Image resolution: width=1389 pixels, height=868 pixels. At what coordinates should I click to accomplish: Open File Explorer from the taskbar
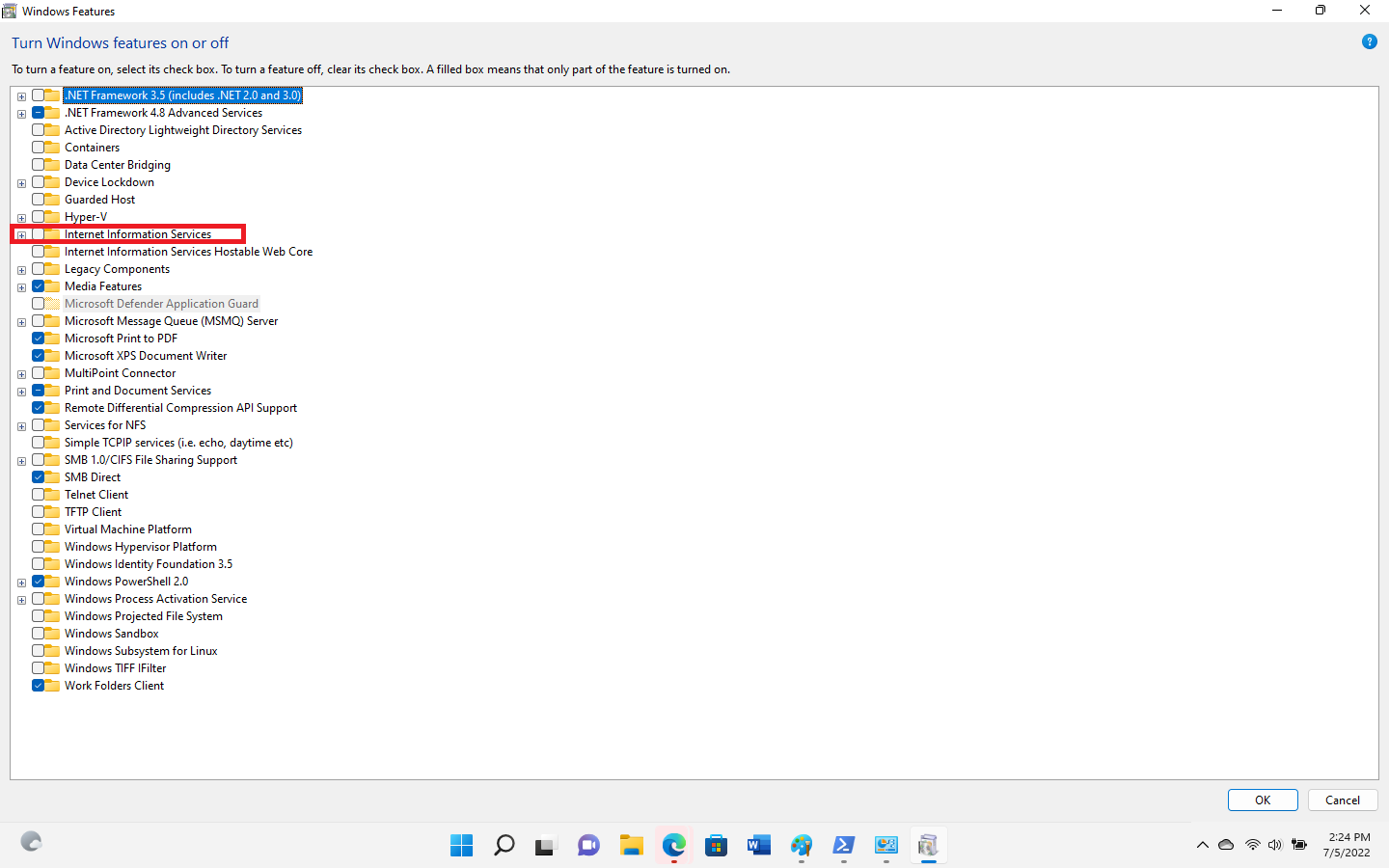[631, 846]
